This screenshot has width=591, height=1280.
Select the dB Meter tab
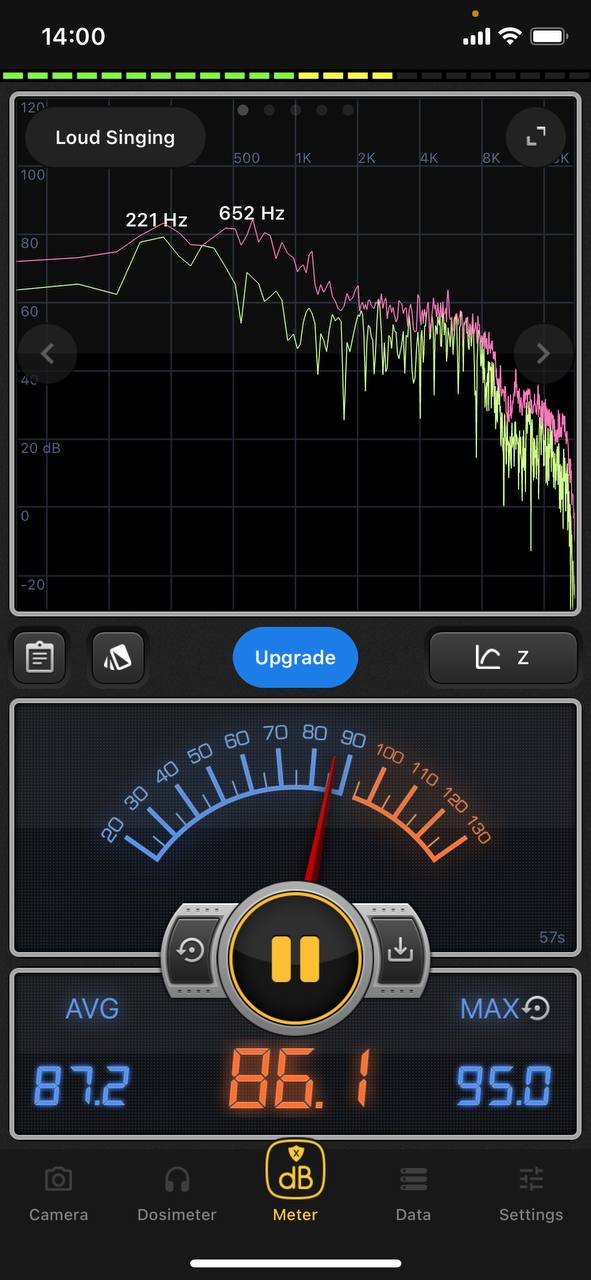coord(295,1183)
